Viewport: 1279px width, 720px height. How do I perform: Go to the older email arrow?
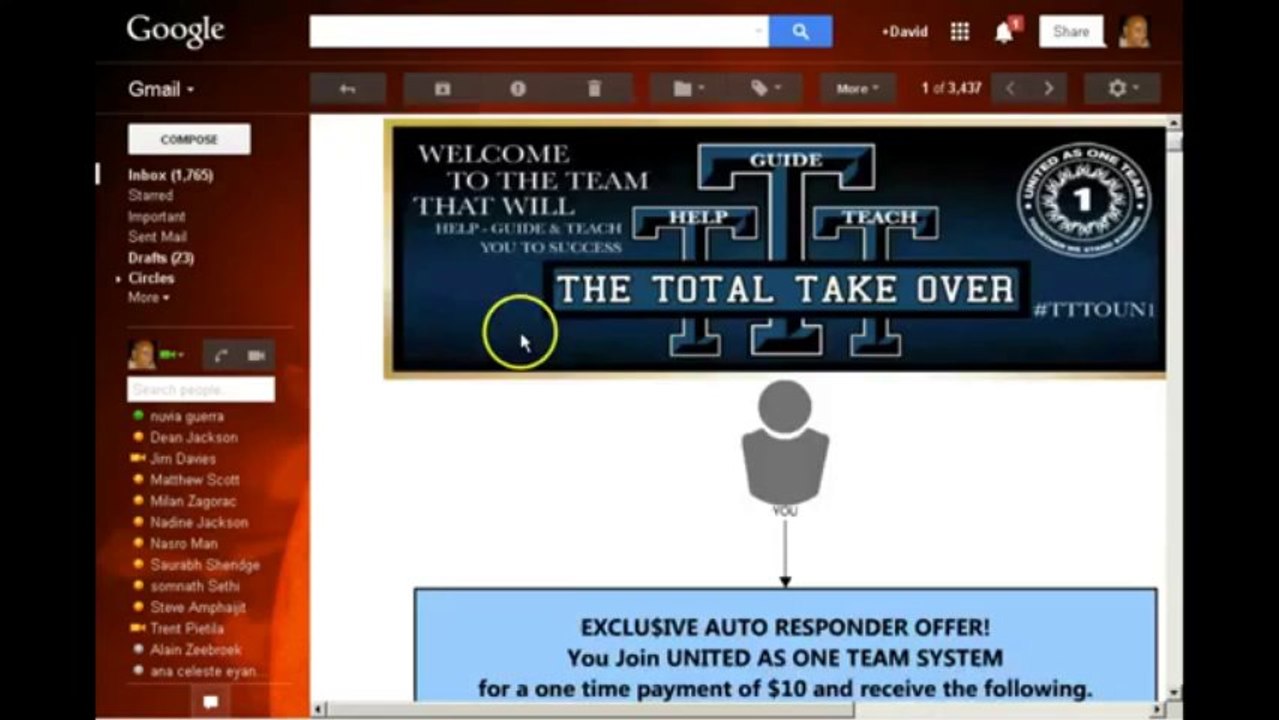click(1048, 88)
